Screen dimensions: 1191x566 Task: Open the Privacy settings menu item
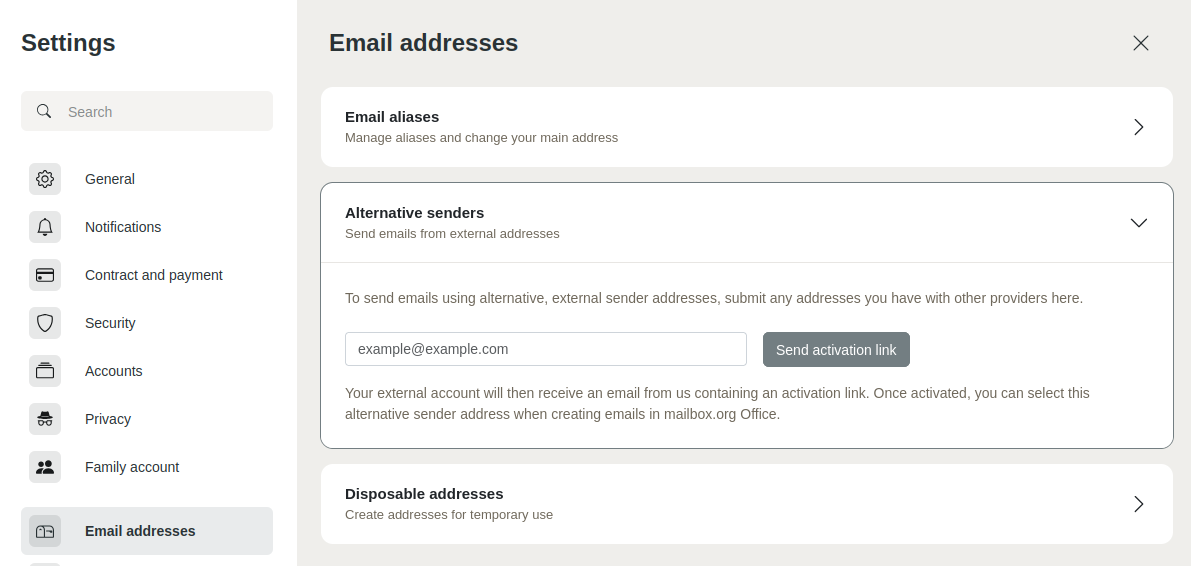pyautogui.click(x=108, y=419)
